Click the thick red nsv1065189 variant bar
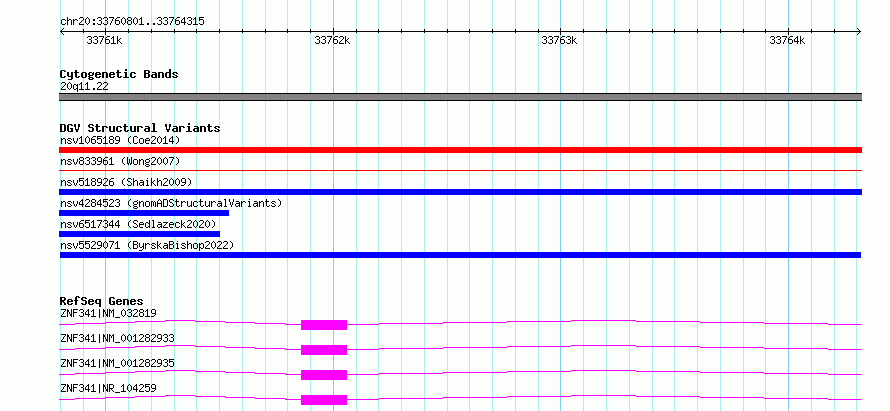Image resolution: width=890 pixels, height=411 pixels. tap(460, 150)
